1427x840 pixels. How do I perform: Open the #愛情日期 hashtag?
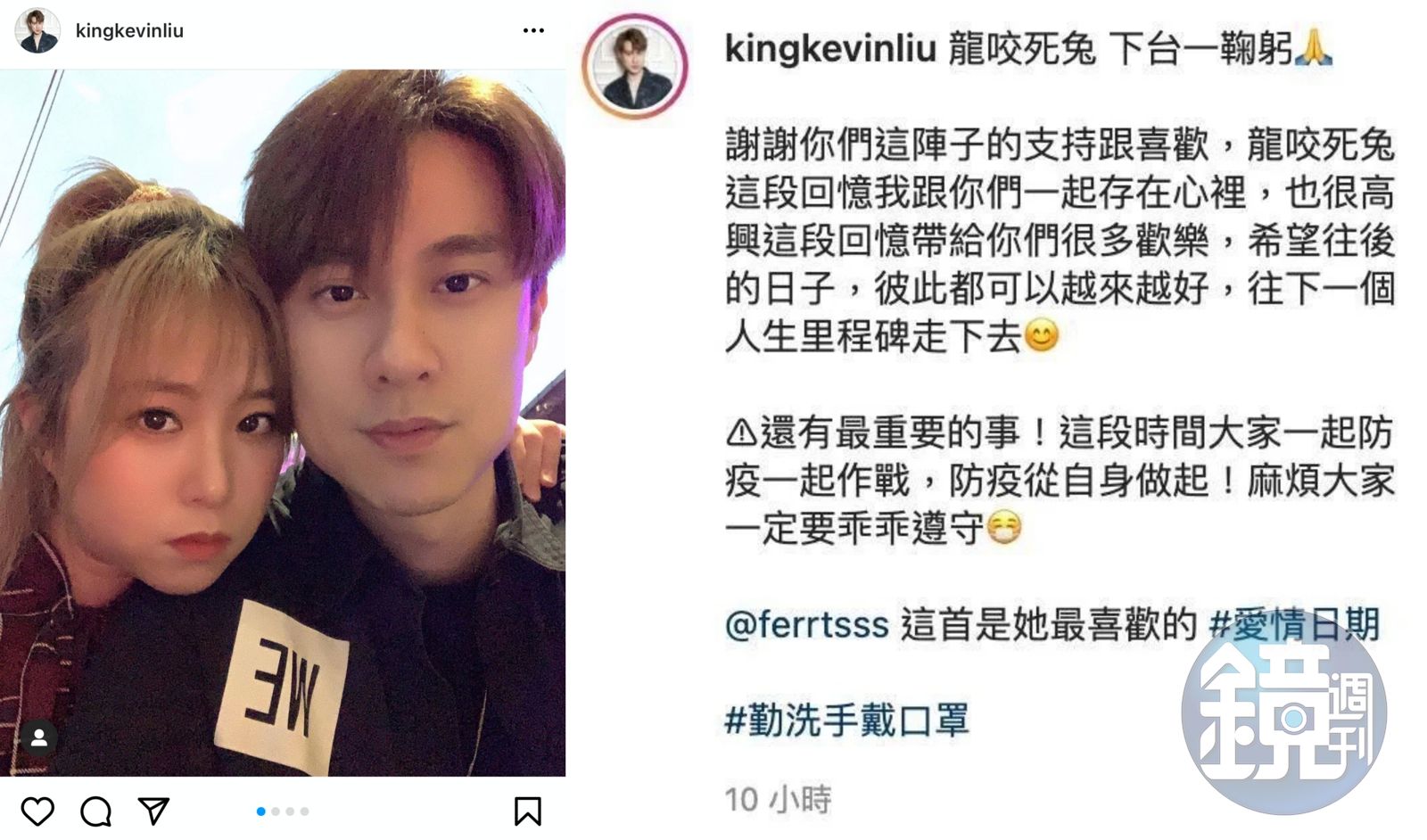pyautogui.click(x=1294, y=624)
